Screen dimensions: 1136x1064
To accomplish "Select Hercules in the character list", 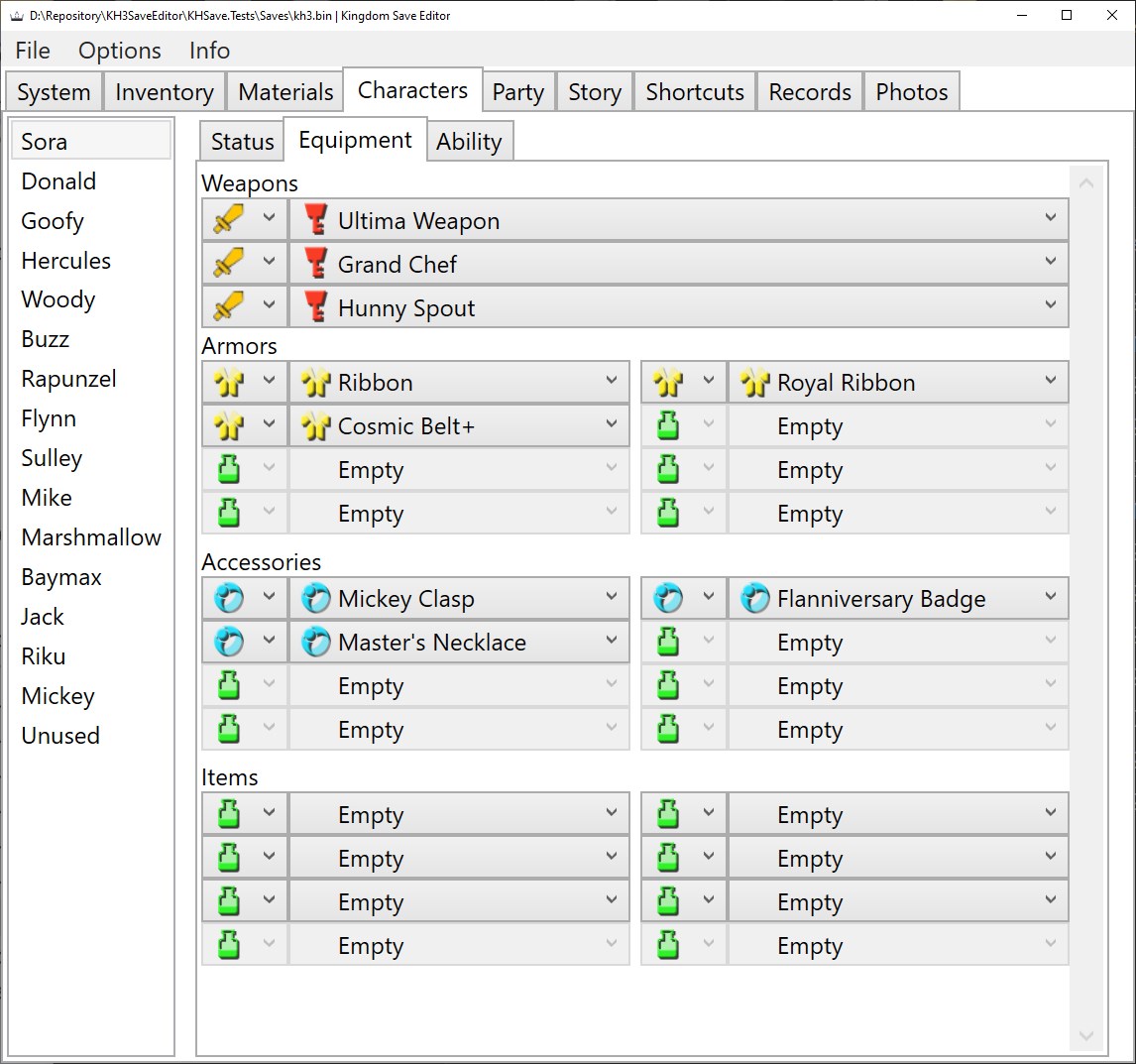I will pos(91,260).
